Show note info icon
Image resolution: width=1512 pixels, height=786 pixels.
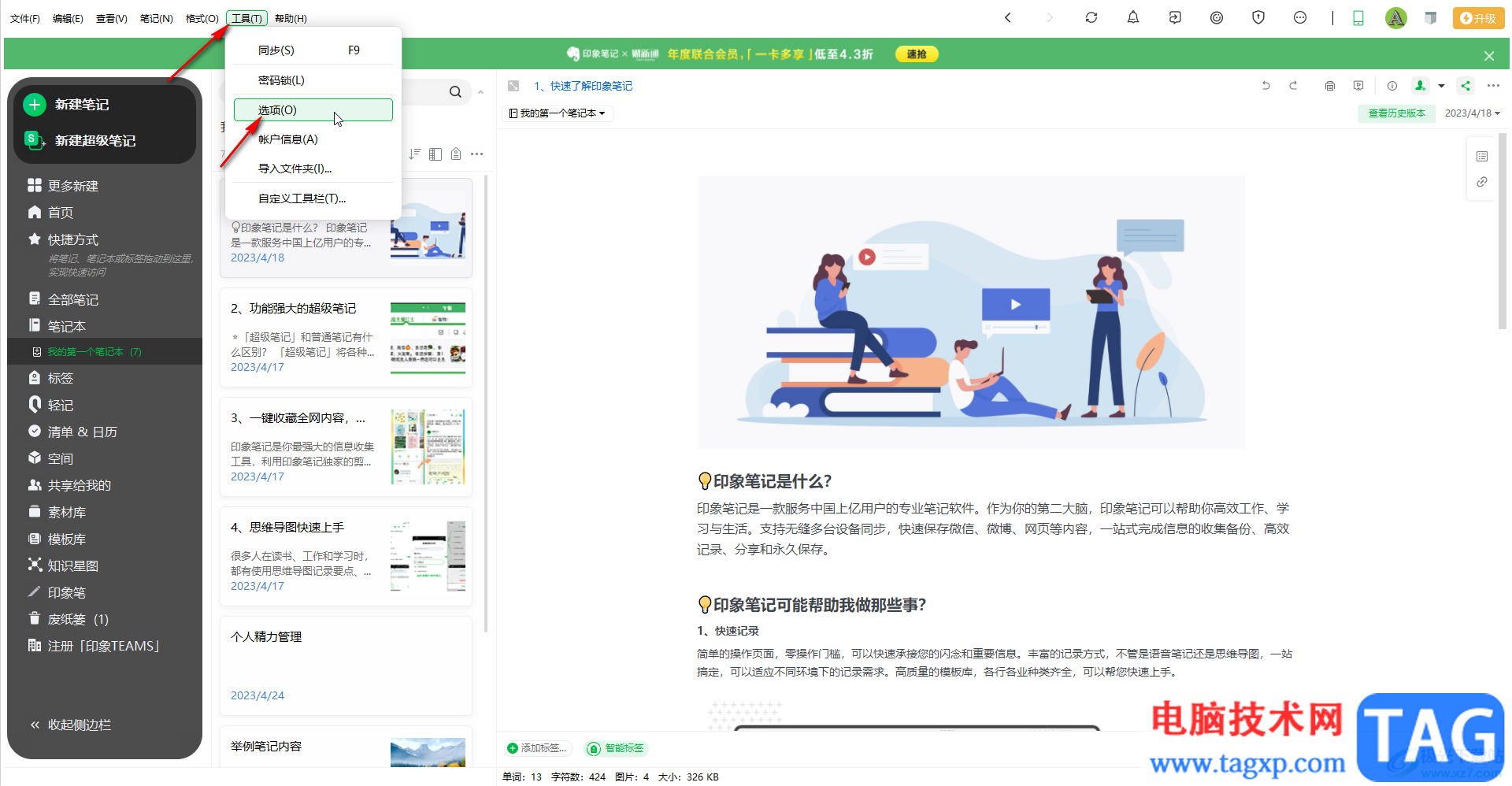pos(1392,86)
